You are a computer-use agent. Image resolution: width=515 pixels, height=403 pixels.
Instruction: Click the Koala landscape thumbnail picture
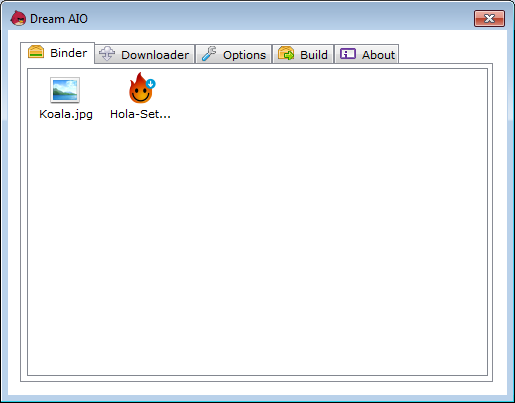coord(65,90)
